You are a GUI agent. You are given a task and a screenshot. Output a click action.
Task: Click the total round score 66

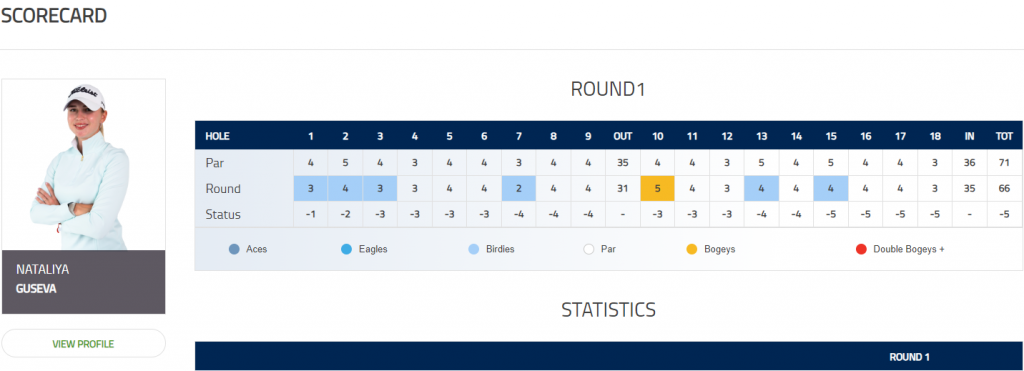[x=1004, y=189]
